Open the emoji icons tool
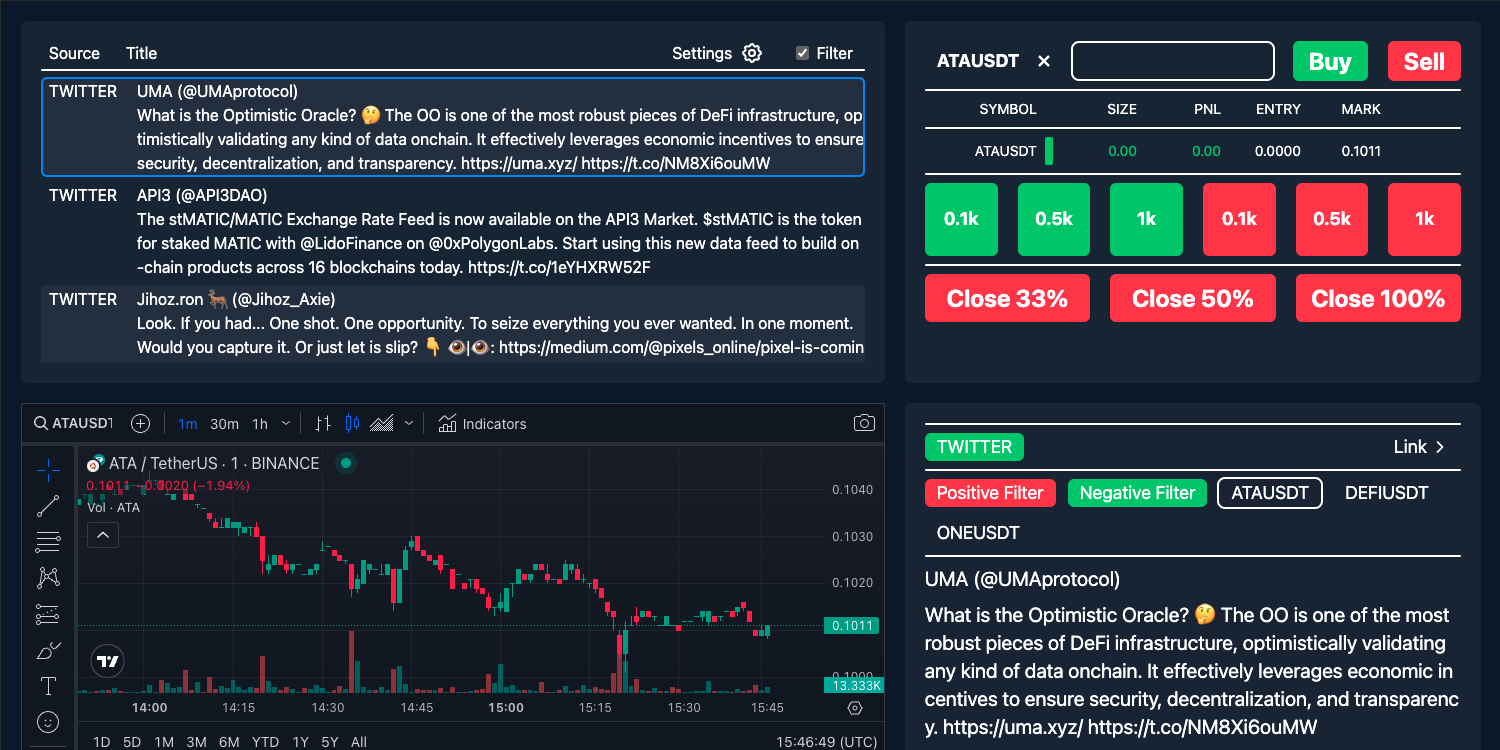Image resolution: width=1500 pixels, height=750 pixels. tap(48, 721)
